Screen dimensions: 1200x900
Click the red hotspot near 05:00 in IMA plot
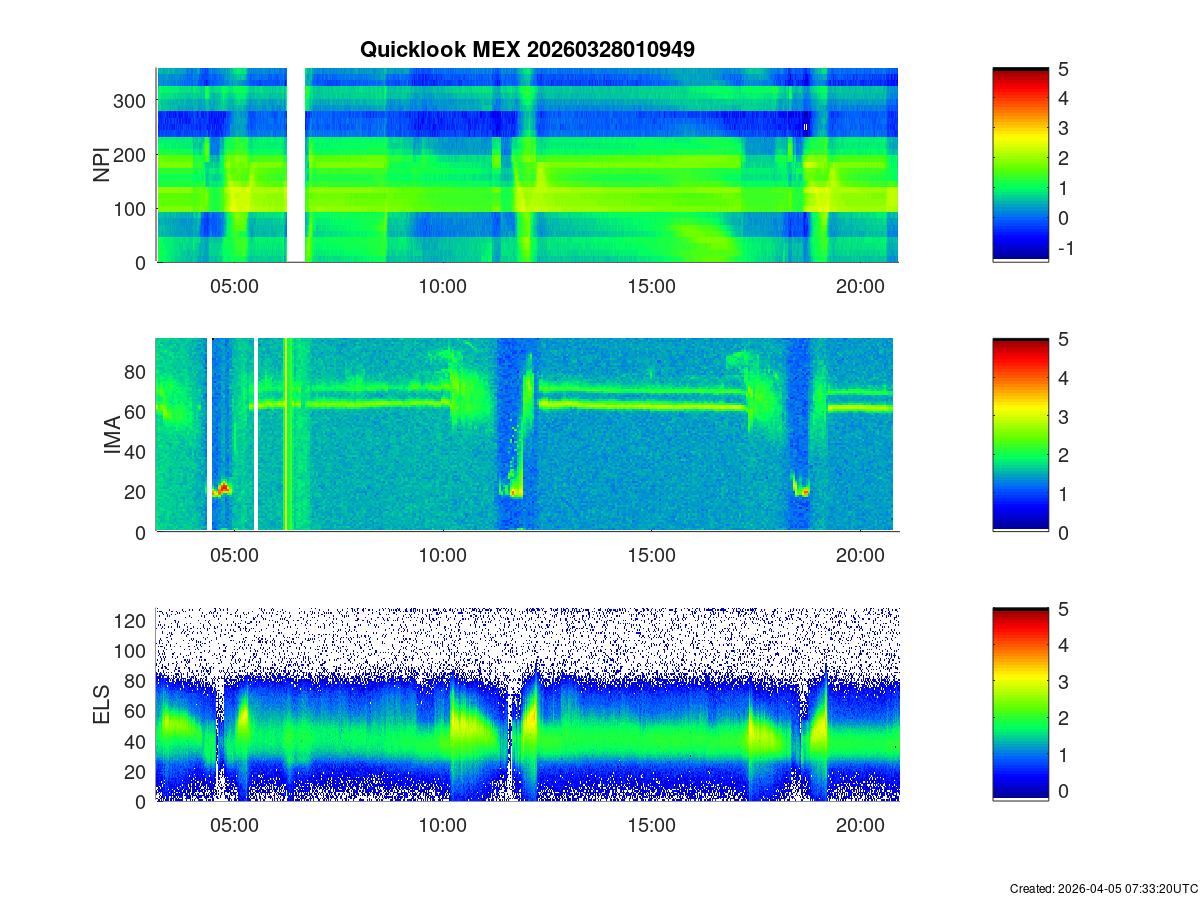[224, 488]
